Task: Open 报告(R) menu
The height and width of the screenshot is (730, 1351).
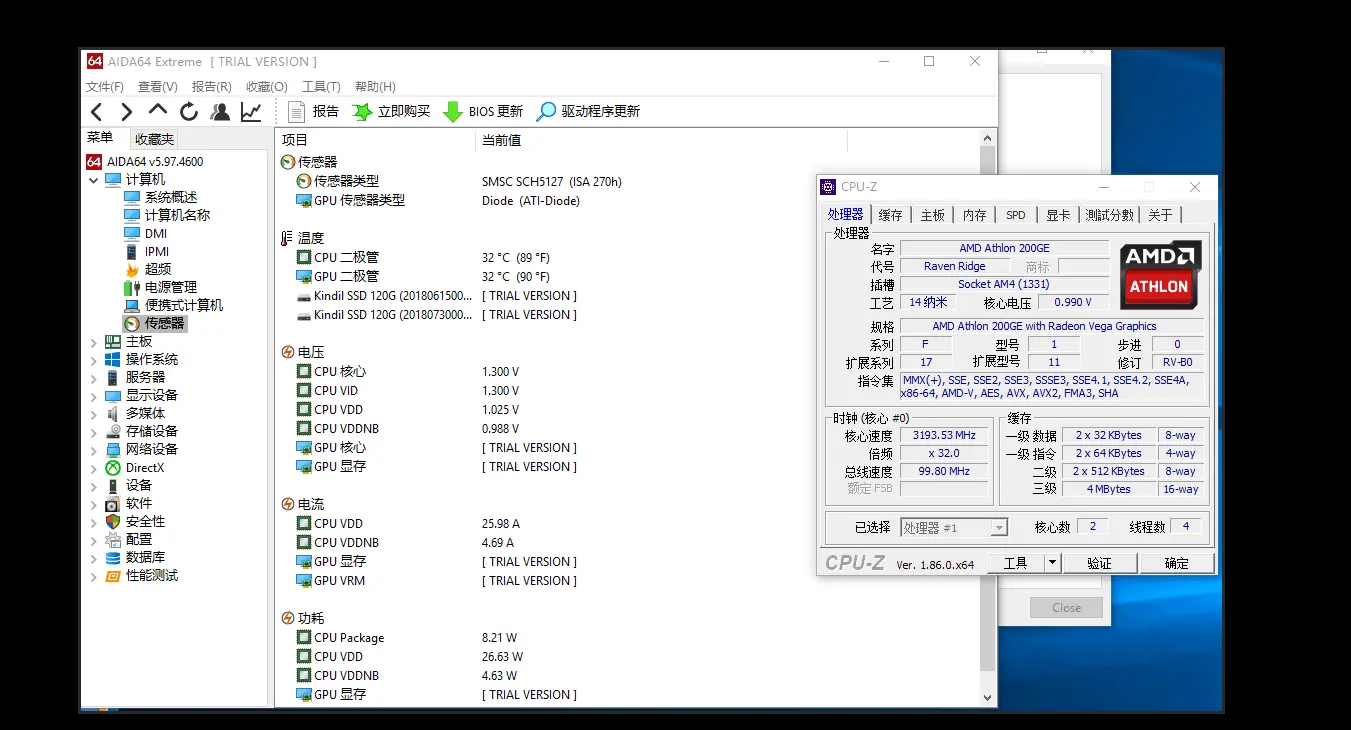Action: click(x=212, y=87)
